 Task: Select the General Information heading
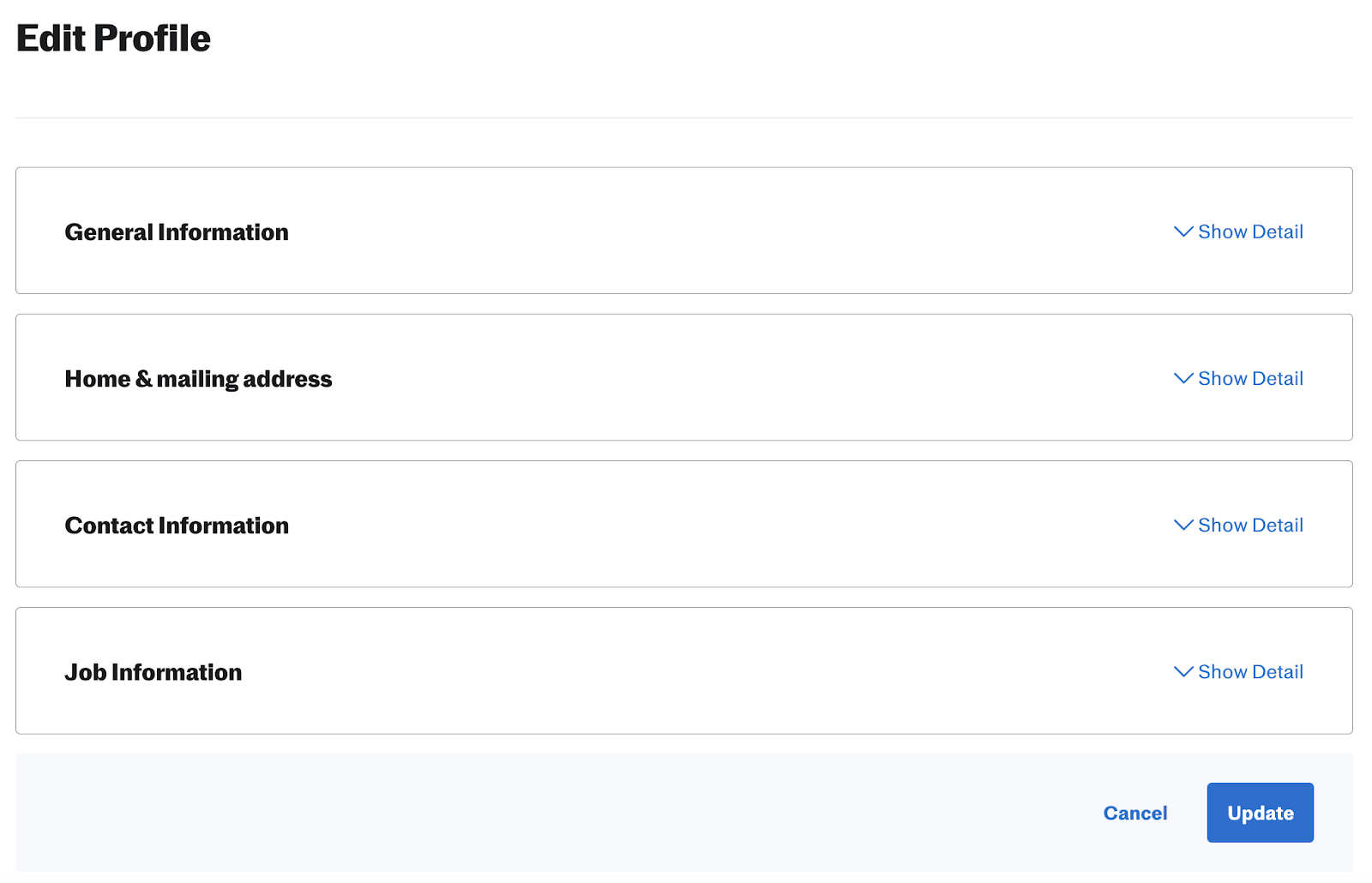click(x=177, y=232)
